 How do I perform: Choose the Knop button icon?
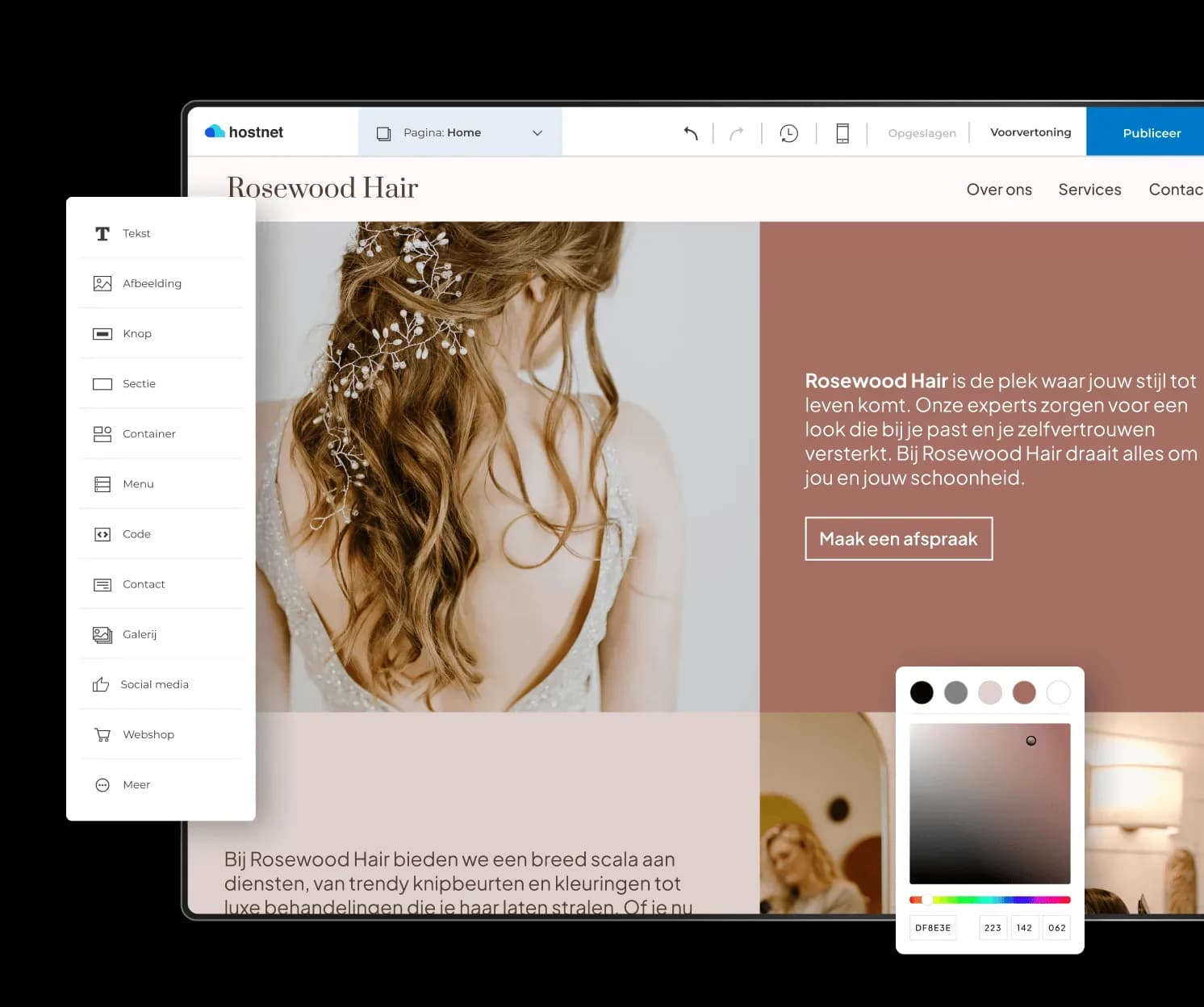click(x=102, y=334)
